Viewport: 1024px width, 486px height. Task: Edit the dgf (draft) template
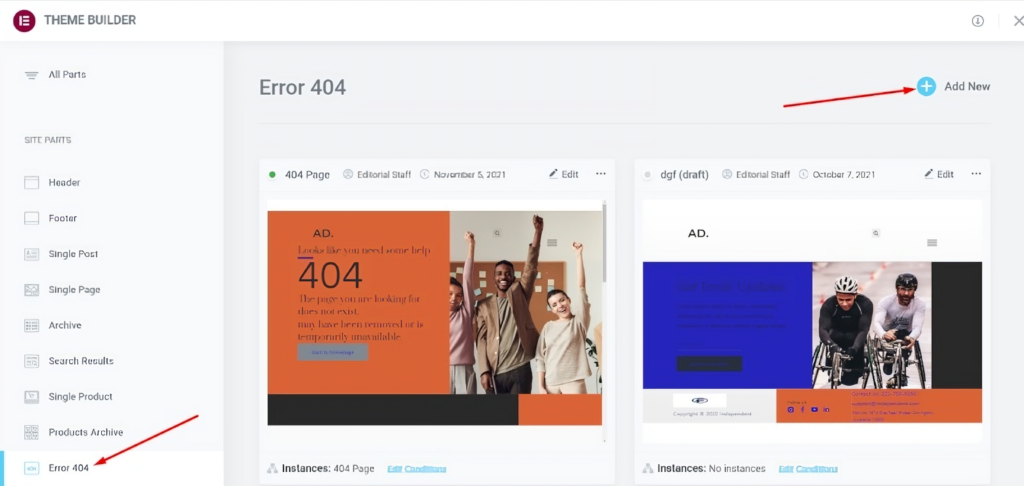(939, 174)
